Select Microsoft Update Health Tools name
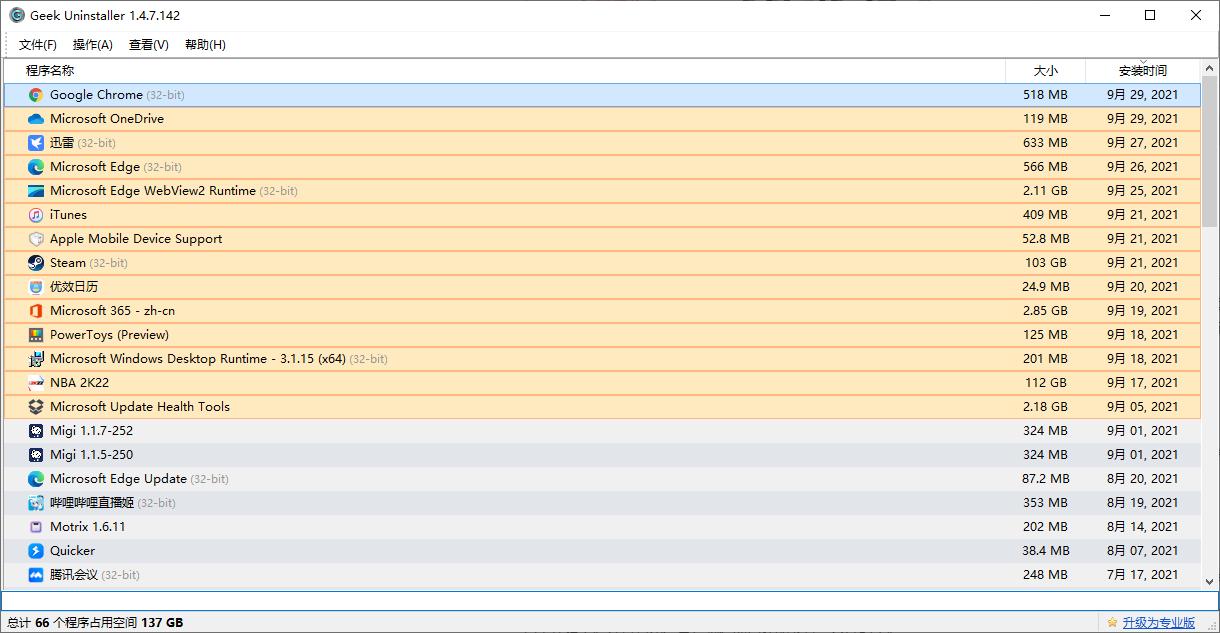Screen dimensions: 1220x633 pos(140,407)
